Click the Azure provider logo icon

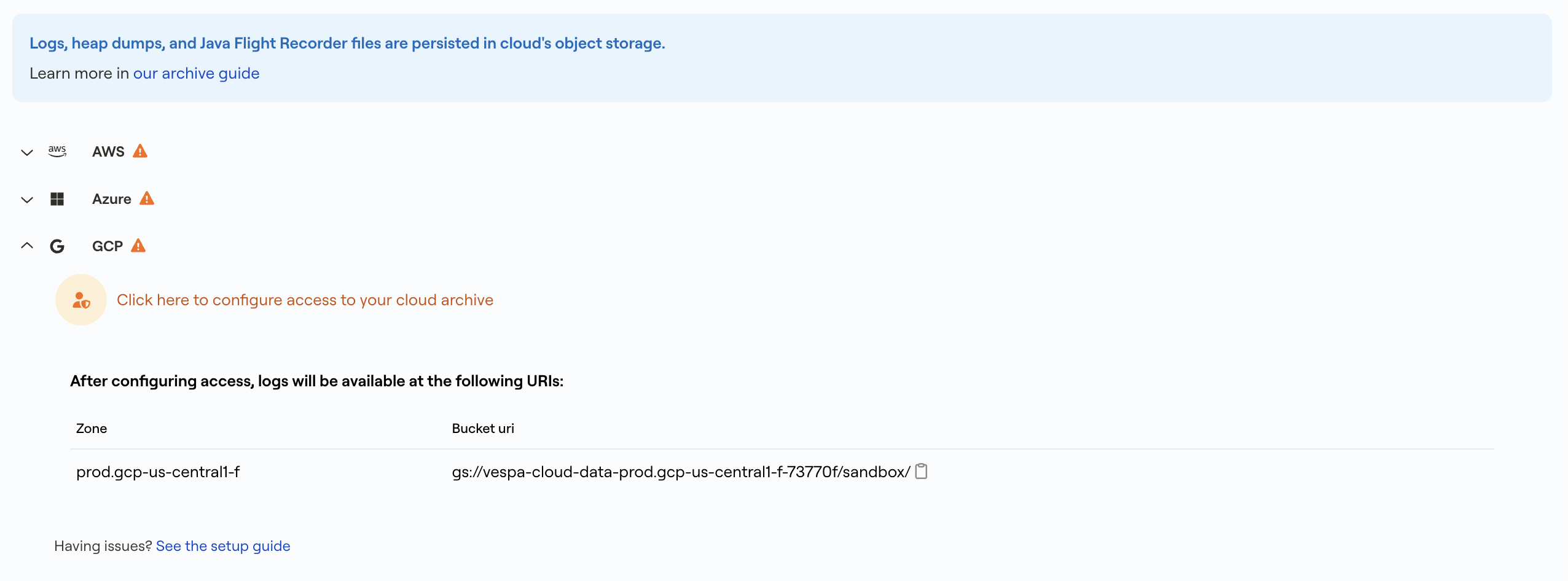(x=57, y=198)
